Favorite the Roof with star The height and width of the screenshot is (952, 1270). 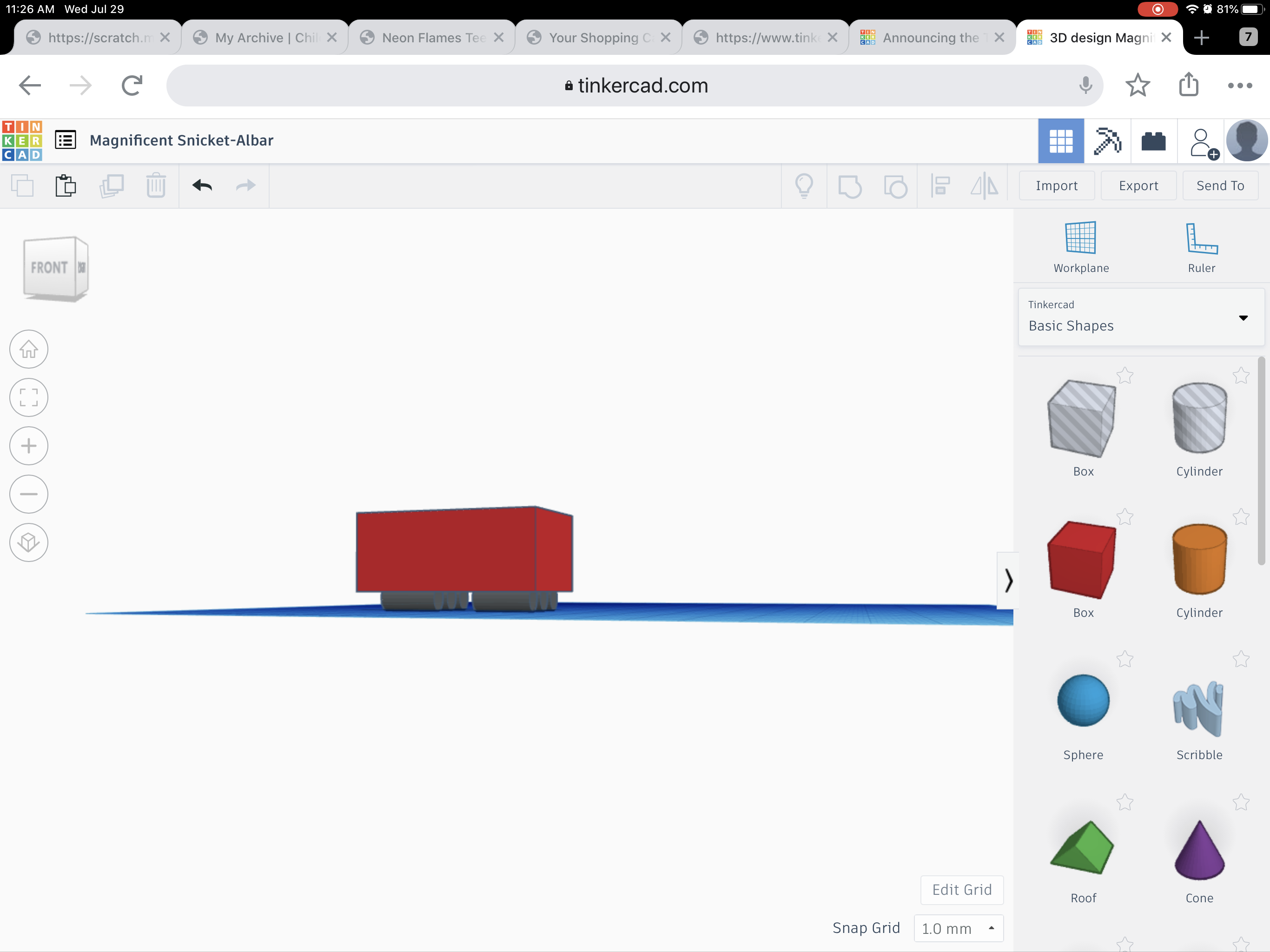(x=1125, y=801)
